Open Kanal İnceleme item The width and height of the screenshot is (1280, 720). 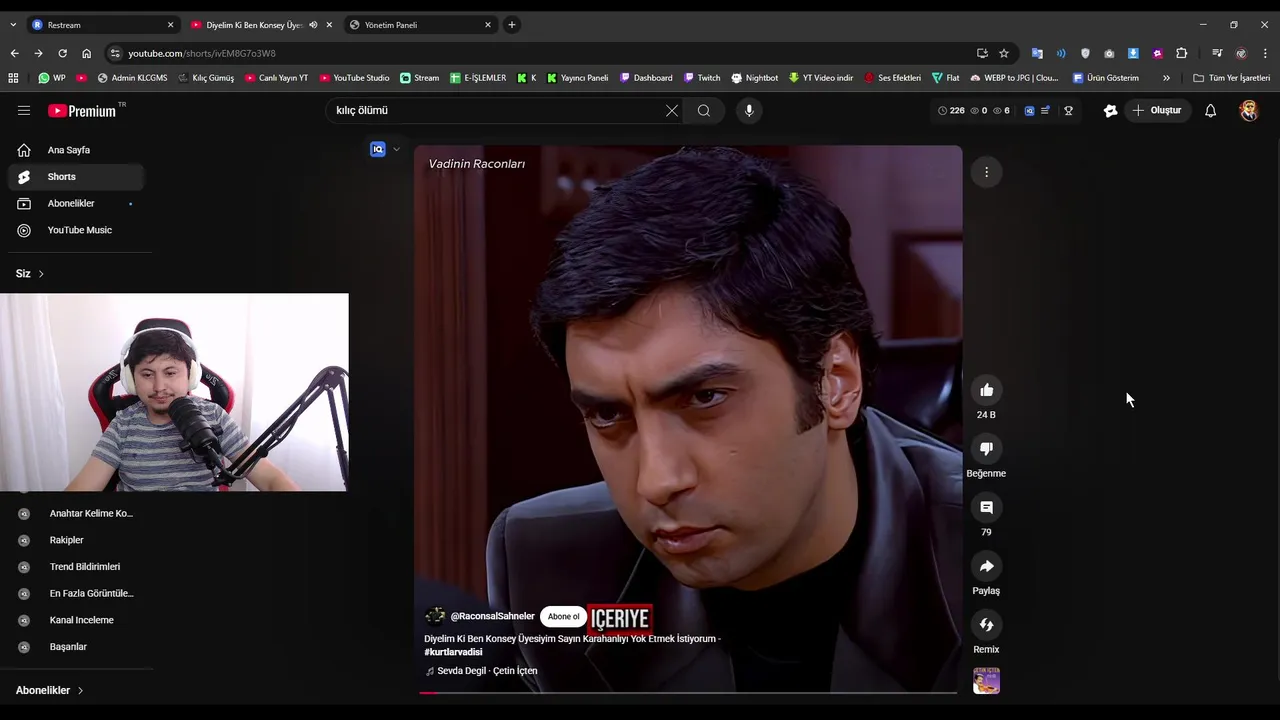click(x=76, y=620)
